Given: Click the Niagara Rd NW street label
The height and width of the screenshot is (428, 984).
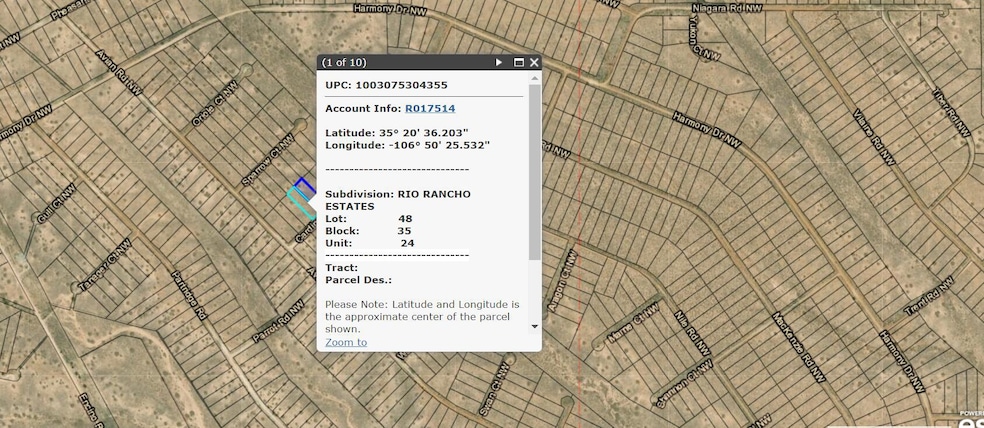Looking at the screenshot, I should pos(727,8).
